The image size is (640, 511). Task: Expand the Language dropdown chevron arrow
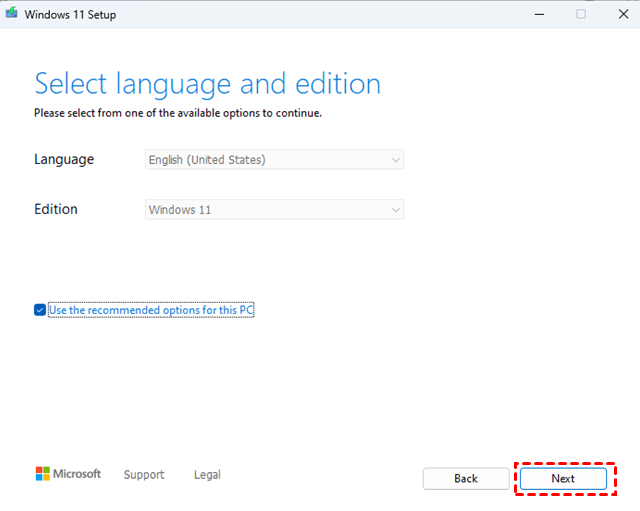point(396,159)
